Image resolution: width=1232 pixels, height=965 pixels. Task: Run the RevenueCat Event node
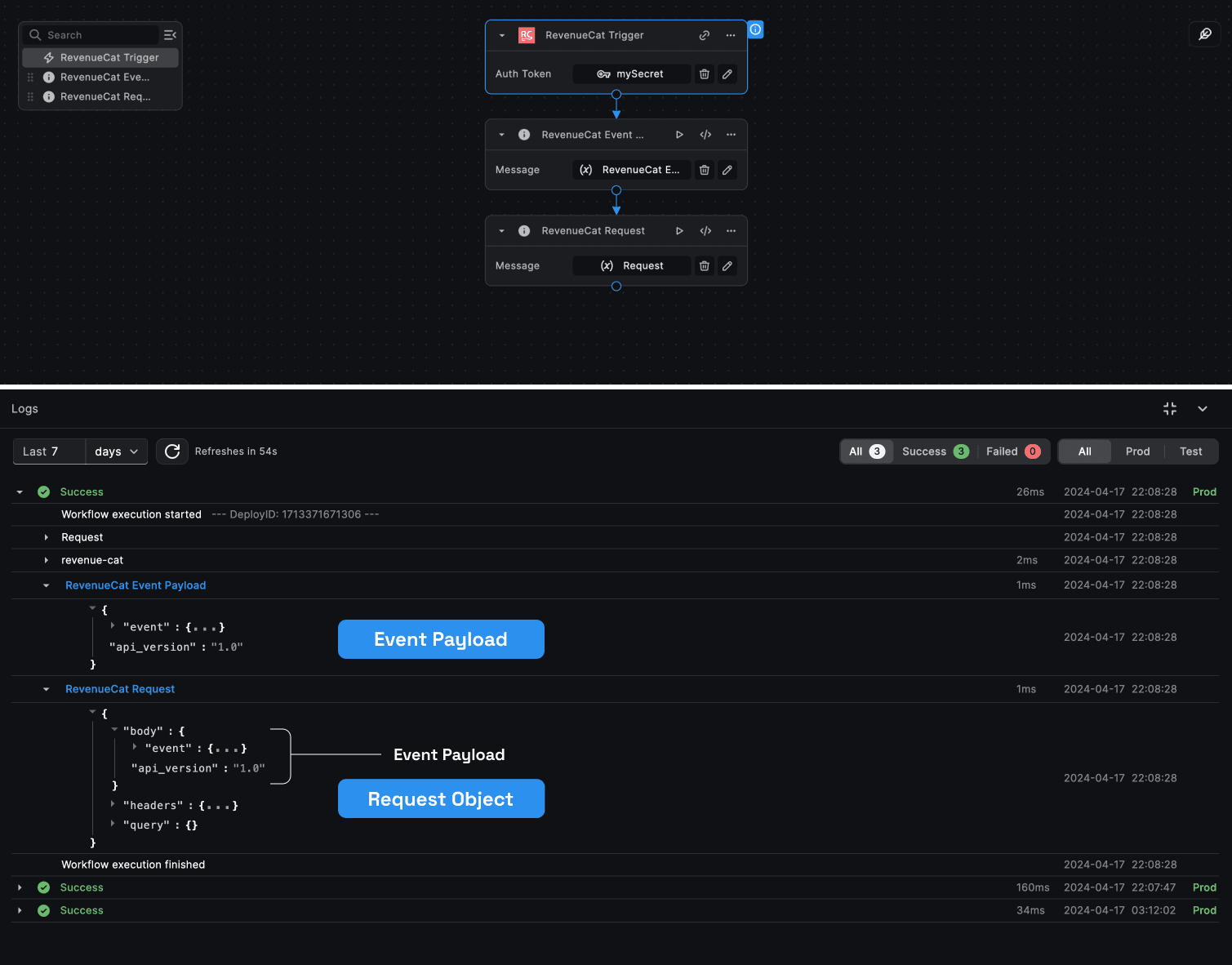[x=679, y=135]
